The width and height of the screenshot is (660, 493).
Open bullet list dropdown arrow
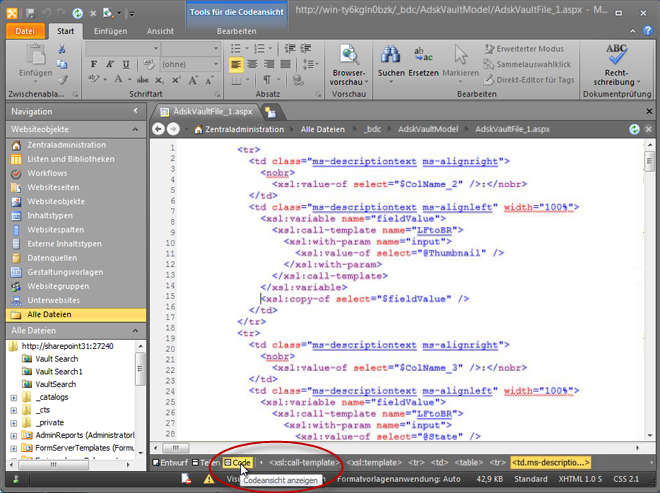(247, 48)
